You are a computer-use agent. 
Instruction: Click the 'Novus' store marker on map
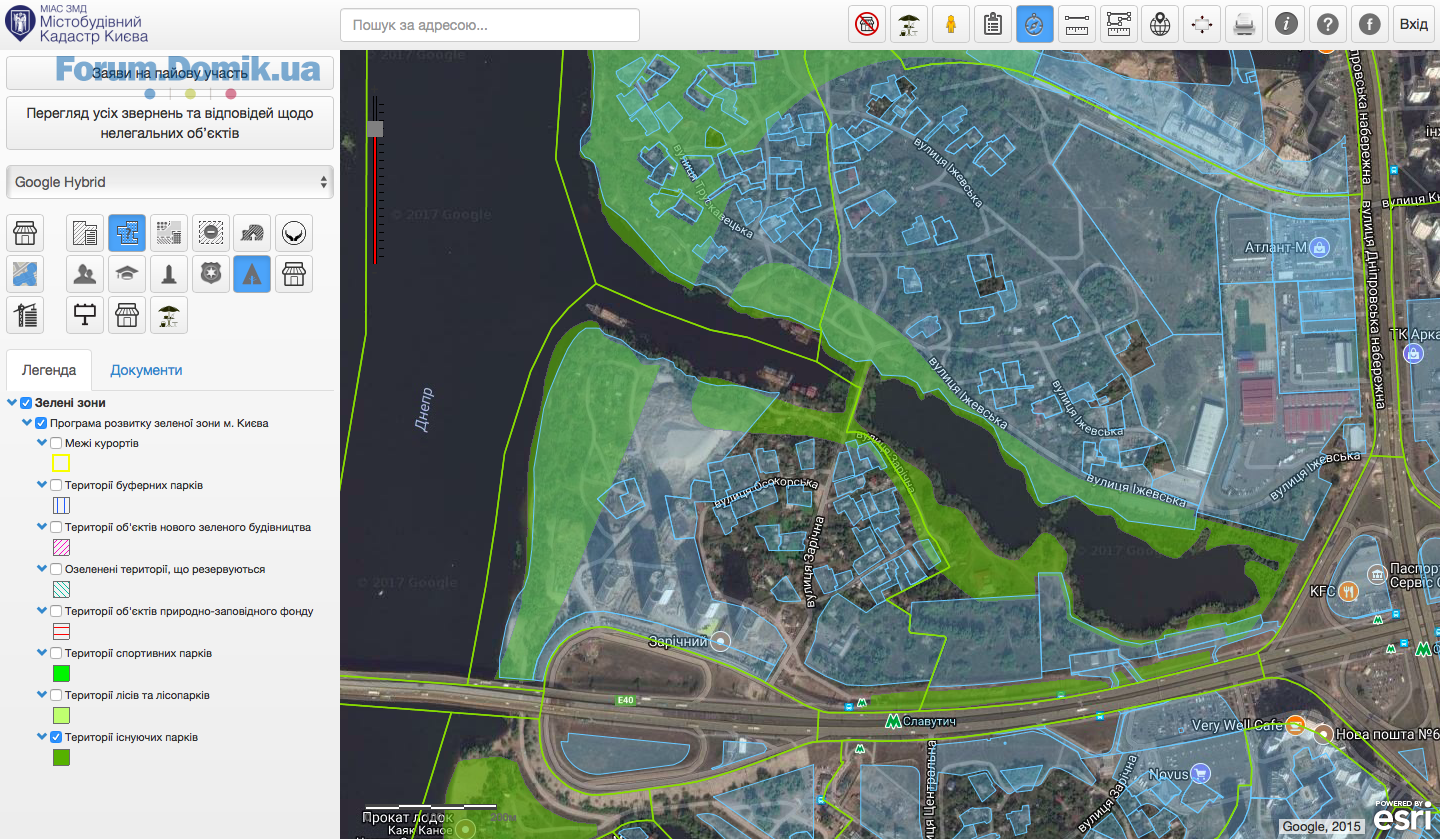click(1201, 774)
